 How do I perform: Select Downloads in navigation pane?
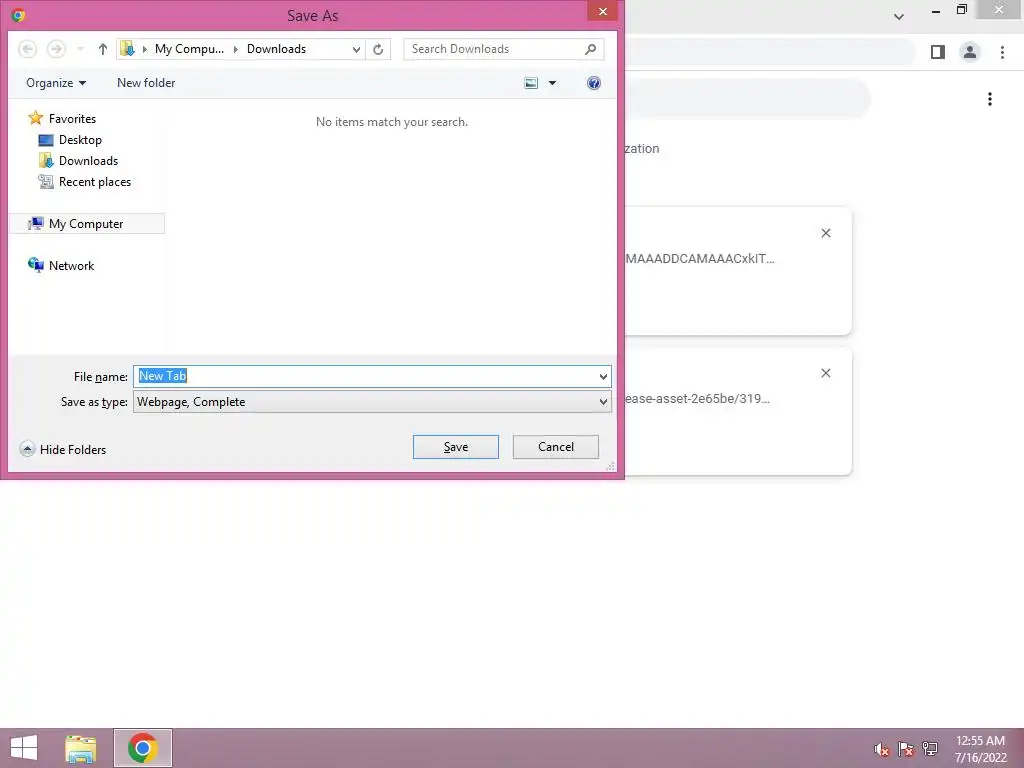pos(78,161)
